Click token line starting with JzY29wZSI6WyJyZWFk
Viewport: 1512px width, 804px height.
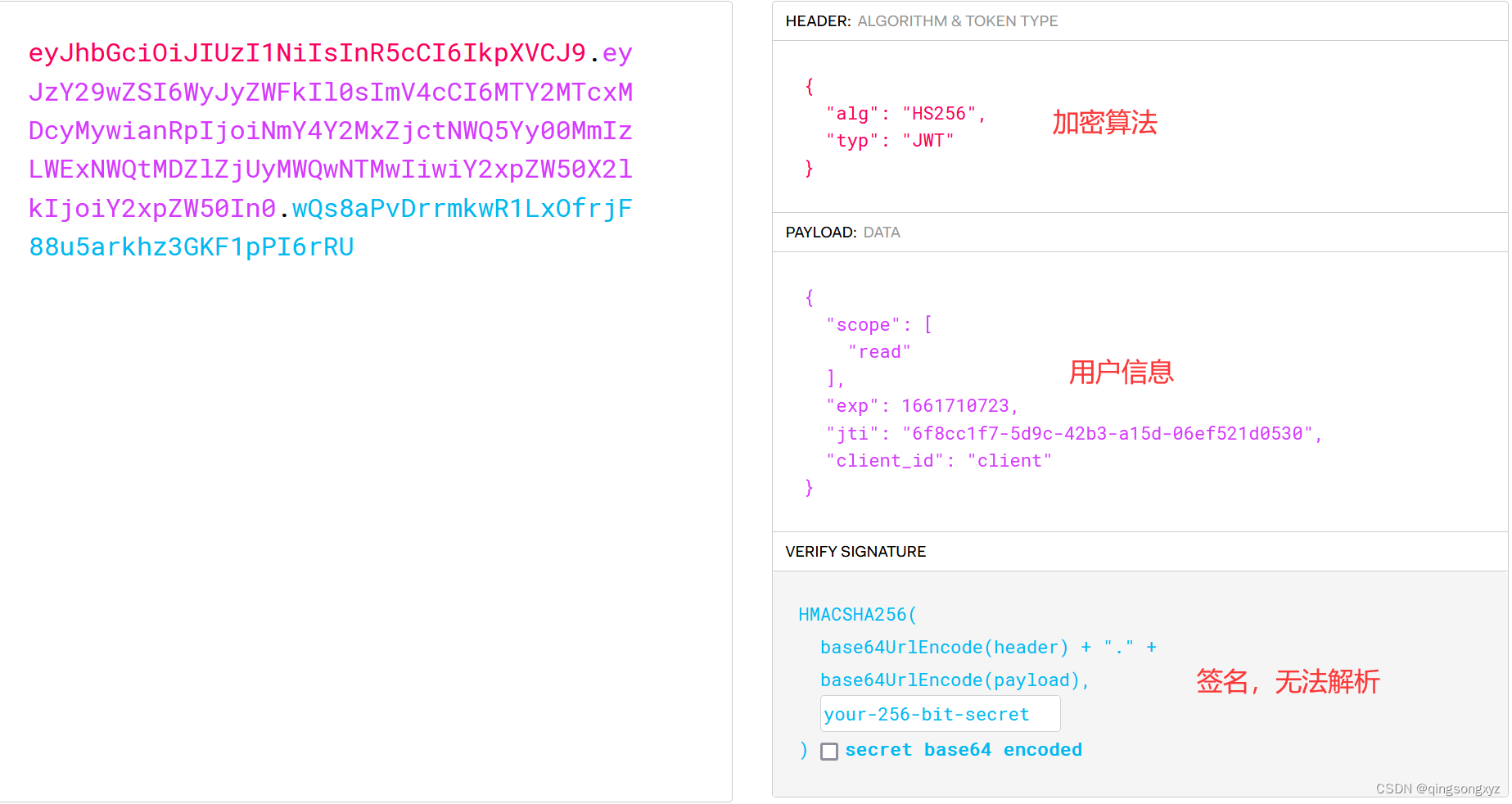pyautogui.click(x=331, y=93)
